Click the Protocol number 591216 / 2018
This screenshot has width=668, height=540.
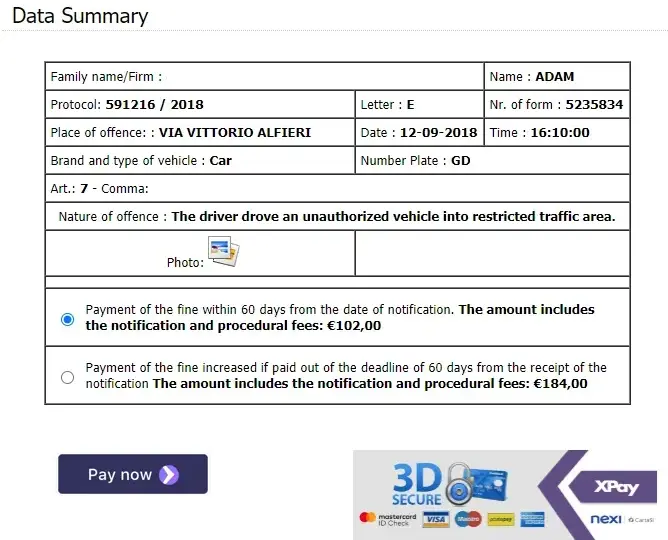point(155,104)
